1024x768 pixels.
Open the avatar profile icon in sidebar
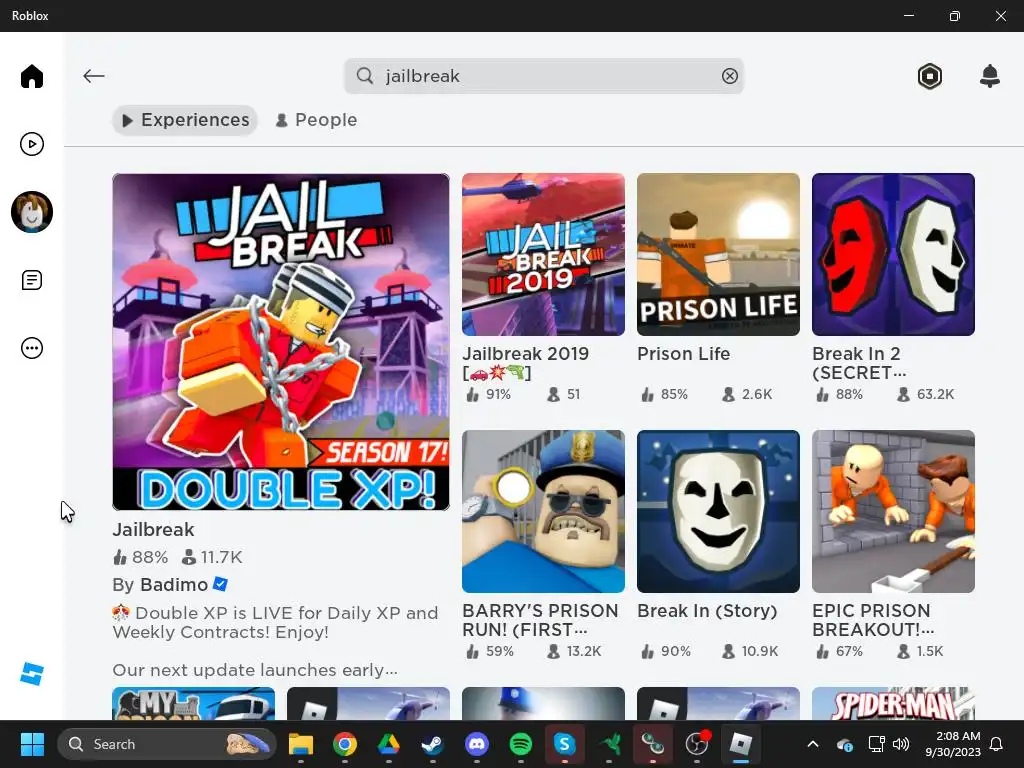[31, 212]
